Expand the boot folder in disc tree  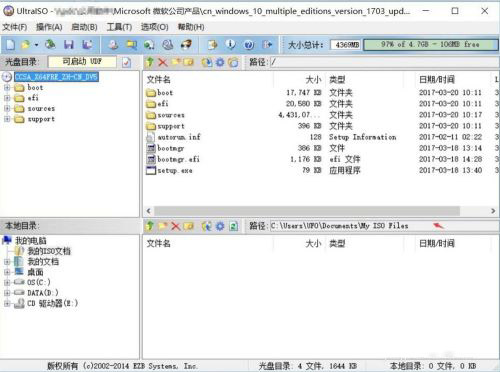tap(7, 88)
